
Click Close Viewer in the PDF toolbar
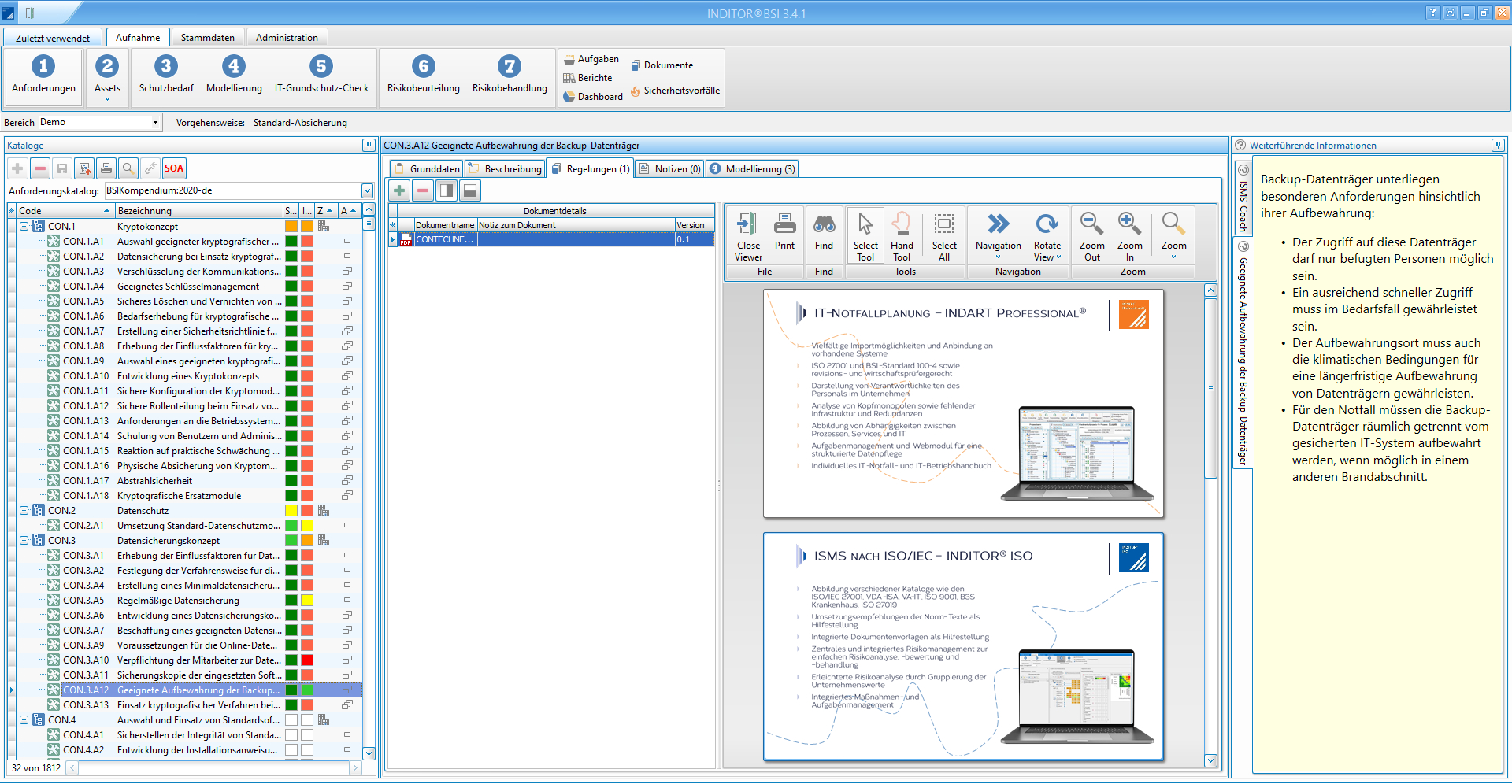click(x=748, y=236)
